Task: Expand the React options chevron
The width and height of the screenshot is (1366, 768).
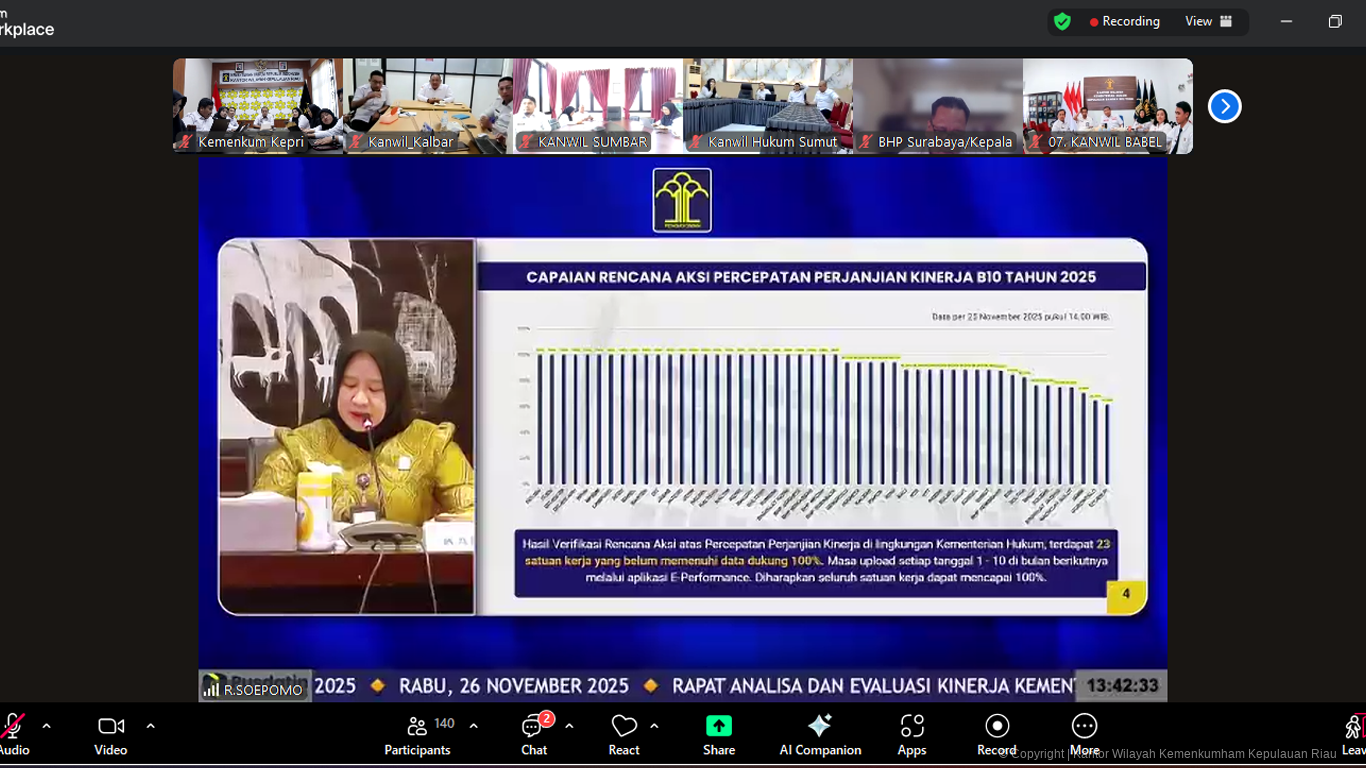Action: pos(654,726)
